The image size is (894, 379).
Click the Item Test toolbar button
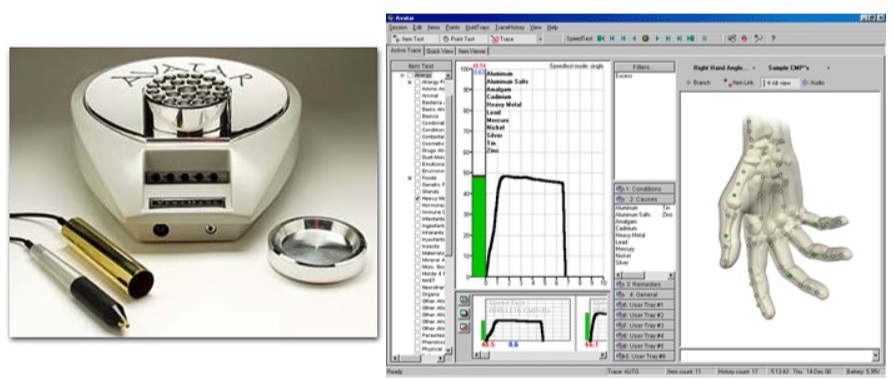415,39
